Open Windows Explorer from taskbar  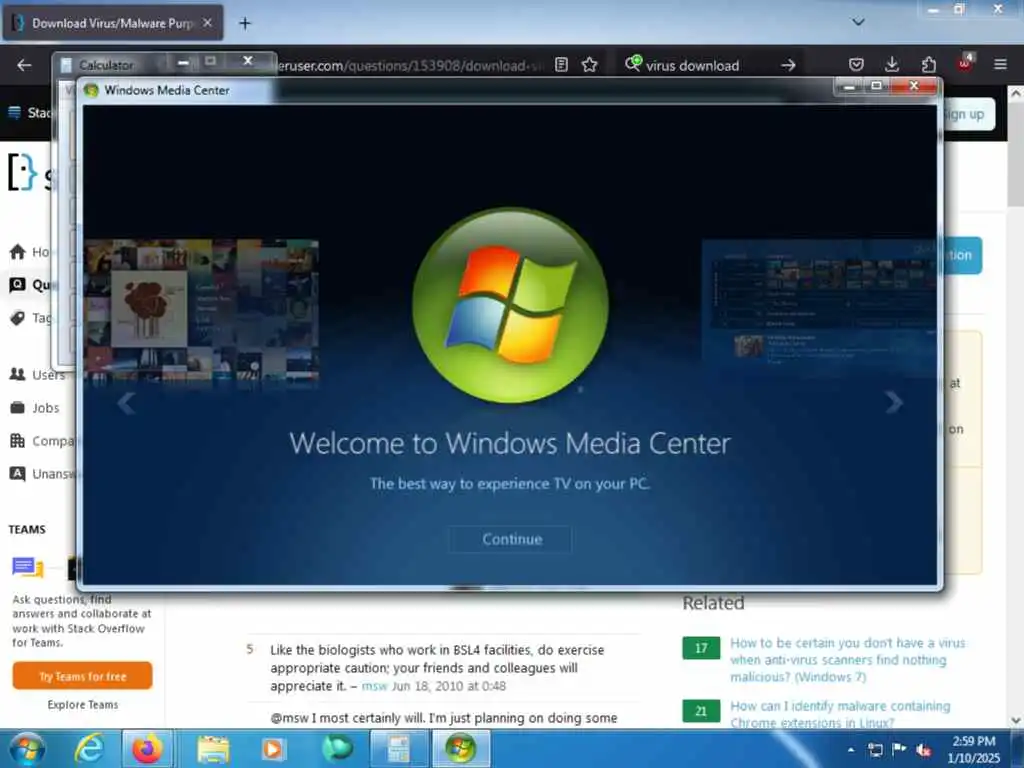coord(213,749)
